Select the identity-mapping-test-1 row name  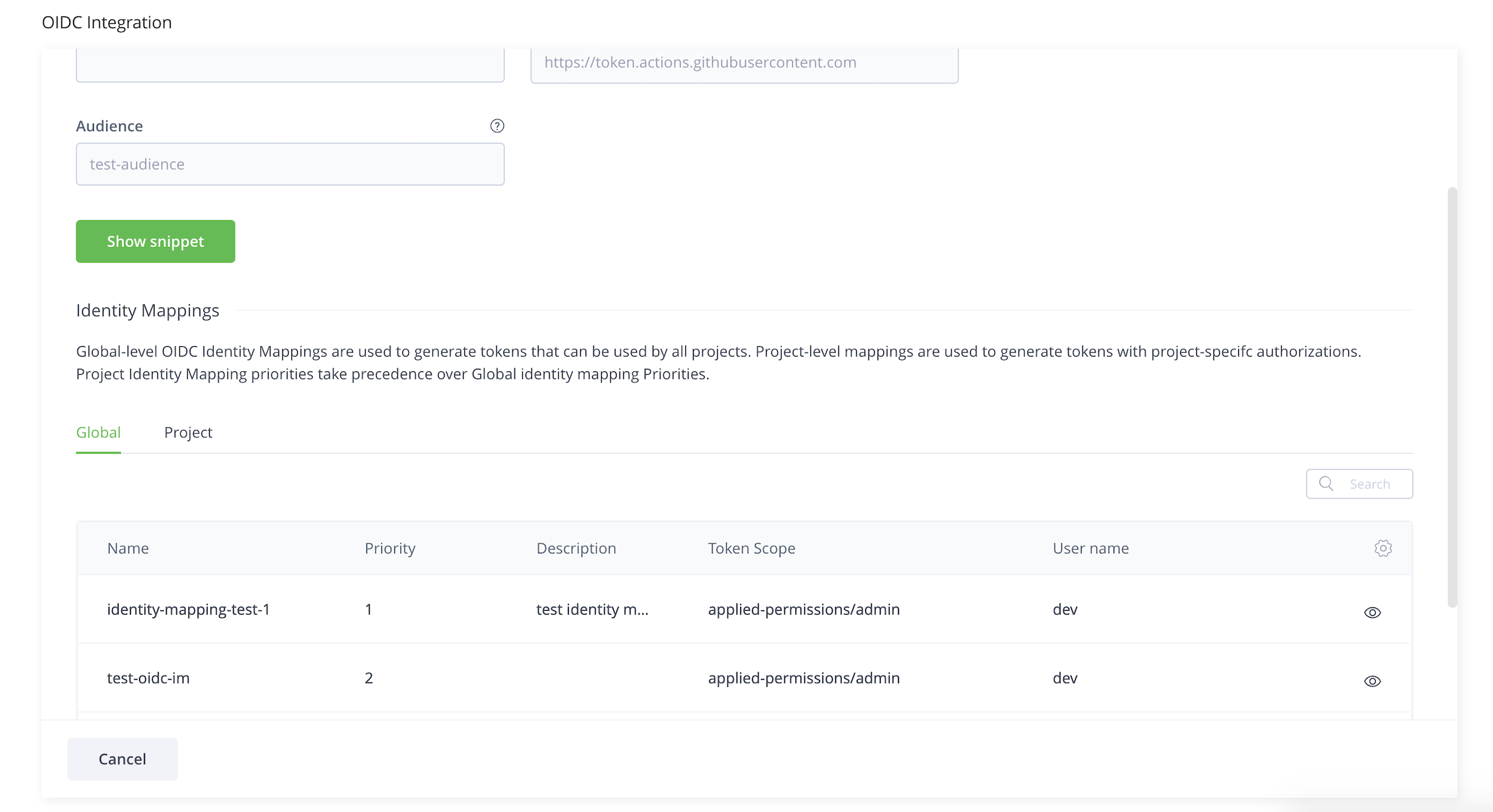tap(188, 609)
